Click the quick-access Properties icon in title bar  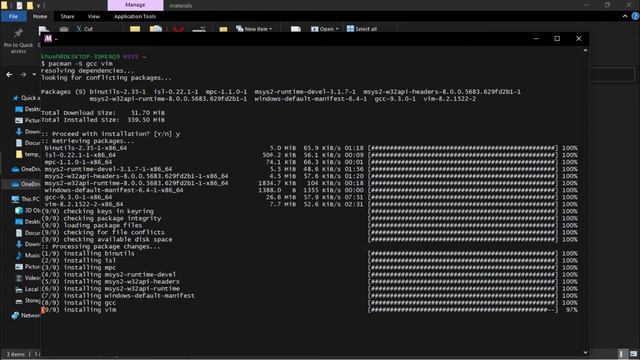pos(19,6)
